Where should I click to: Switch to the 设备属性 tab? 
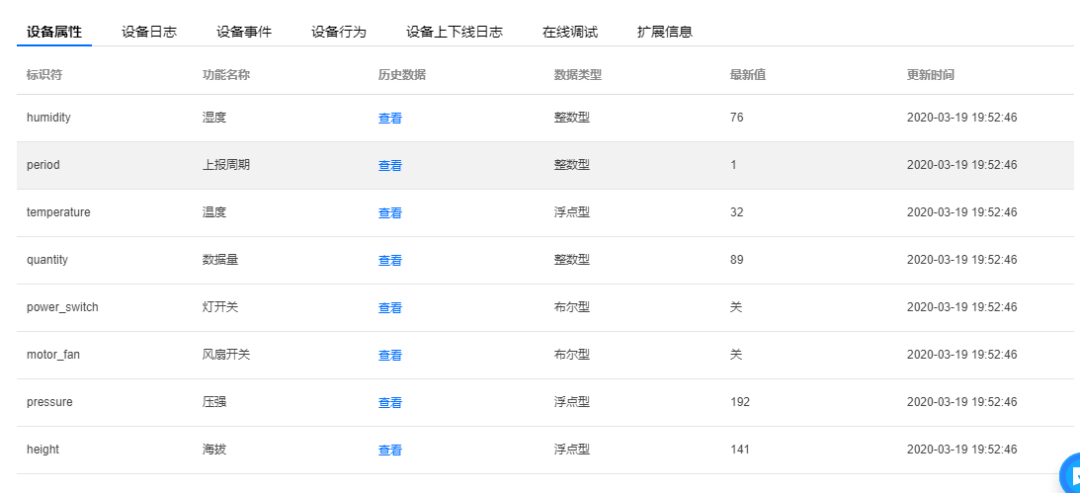tap(54, 32)
